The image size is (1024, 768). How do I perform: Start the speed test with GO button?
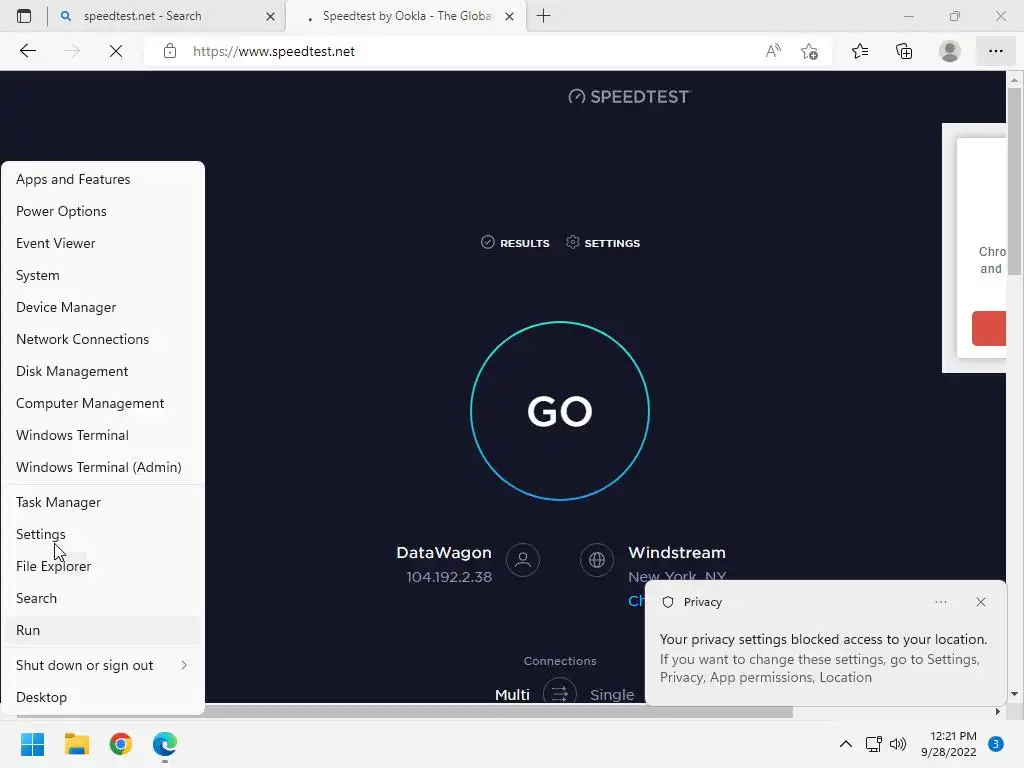click(x=560, y=411)
